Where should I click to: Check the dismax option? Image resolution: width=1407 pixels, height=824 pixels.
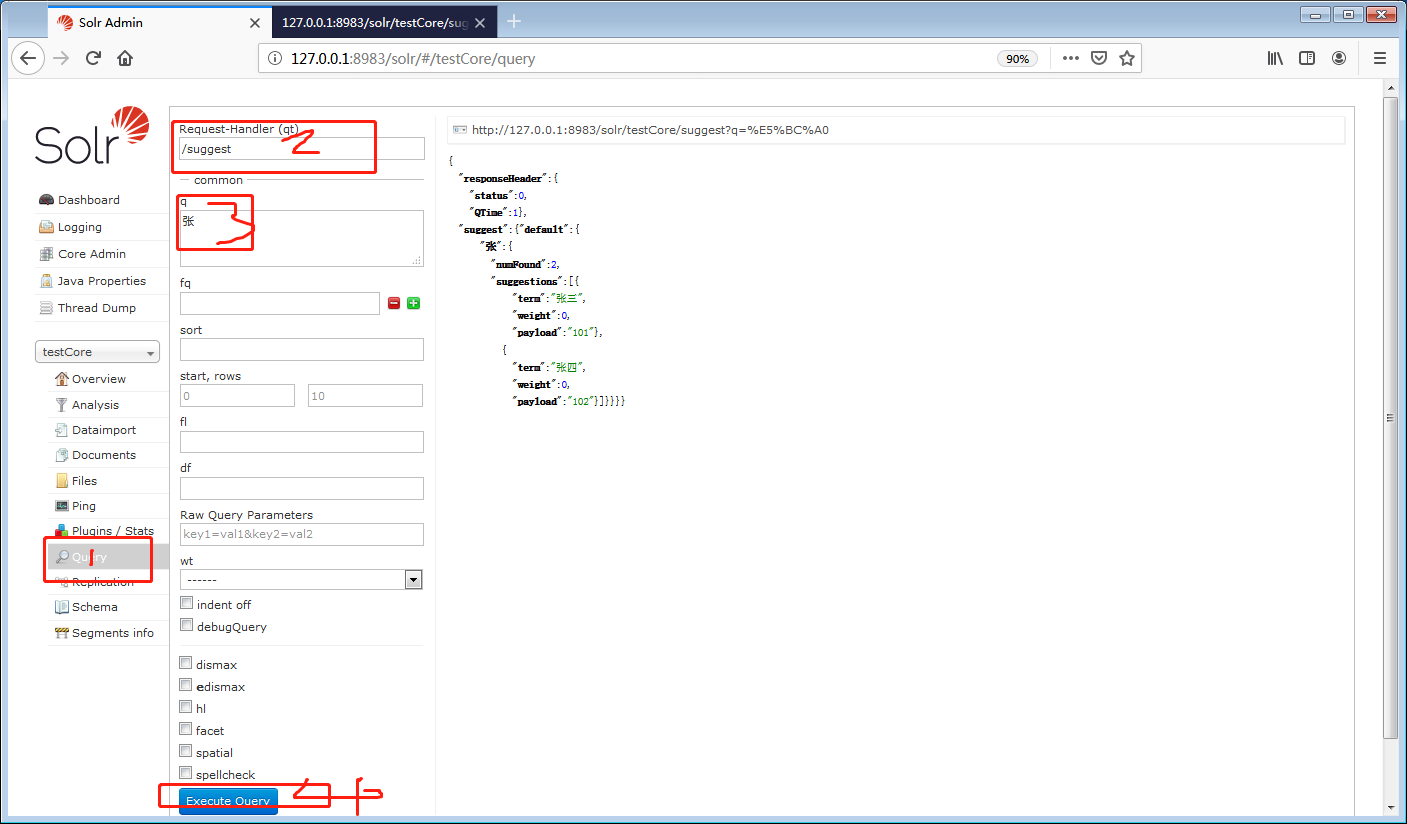186,663
